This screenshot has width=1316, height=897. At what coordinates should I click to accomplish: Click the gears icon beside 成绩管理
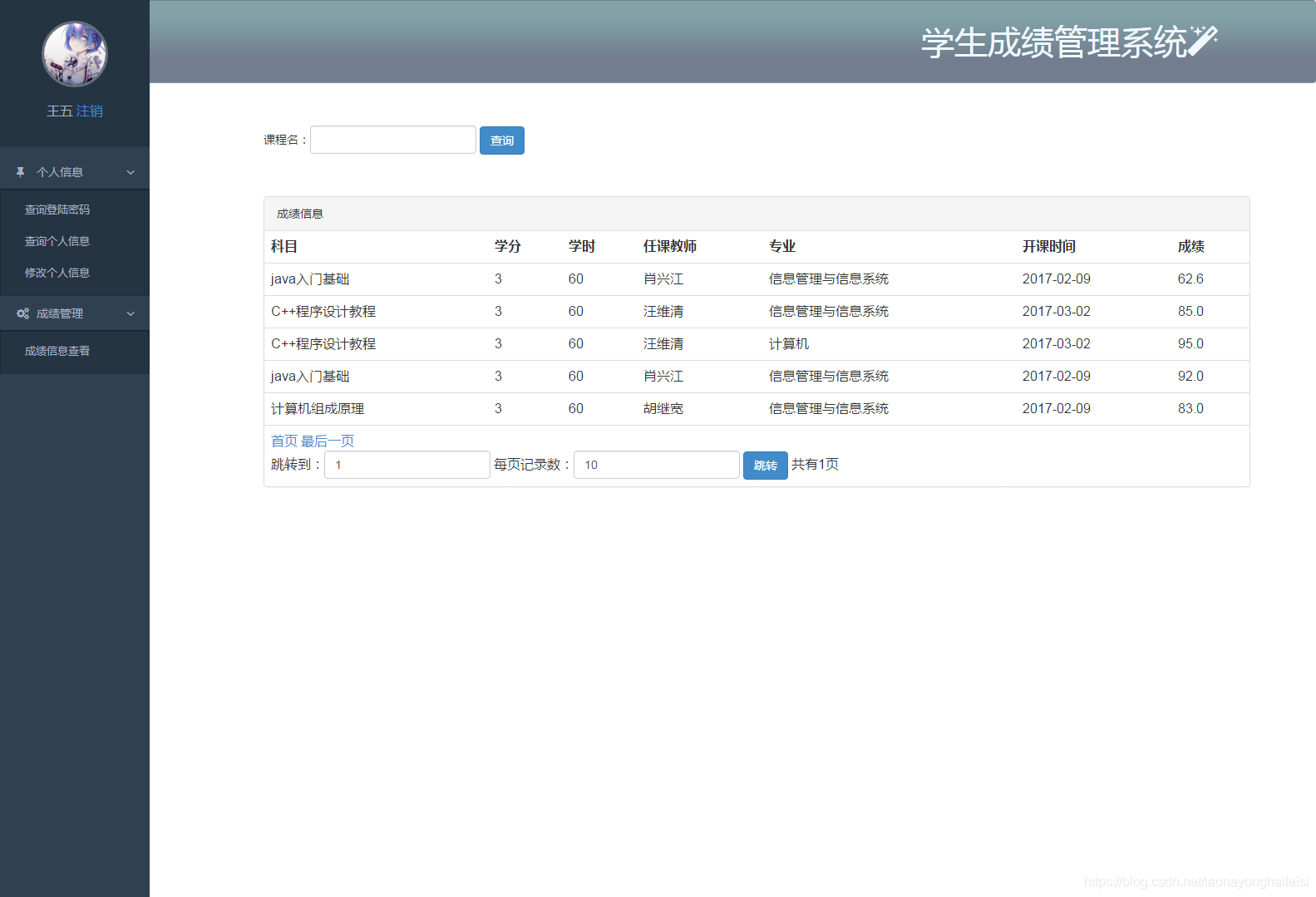(22, 313)
